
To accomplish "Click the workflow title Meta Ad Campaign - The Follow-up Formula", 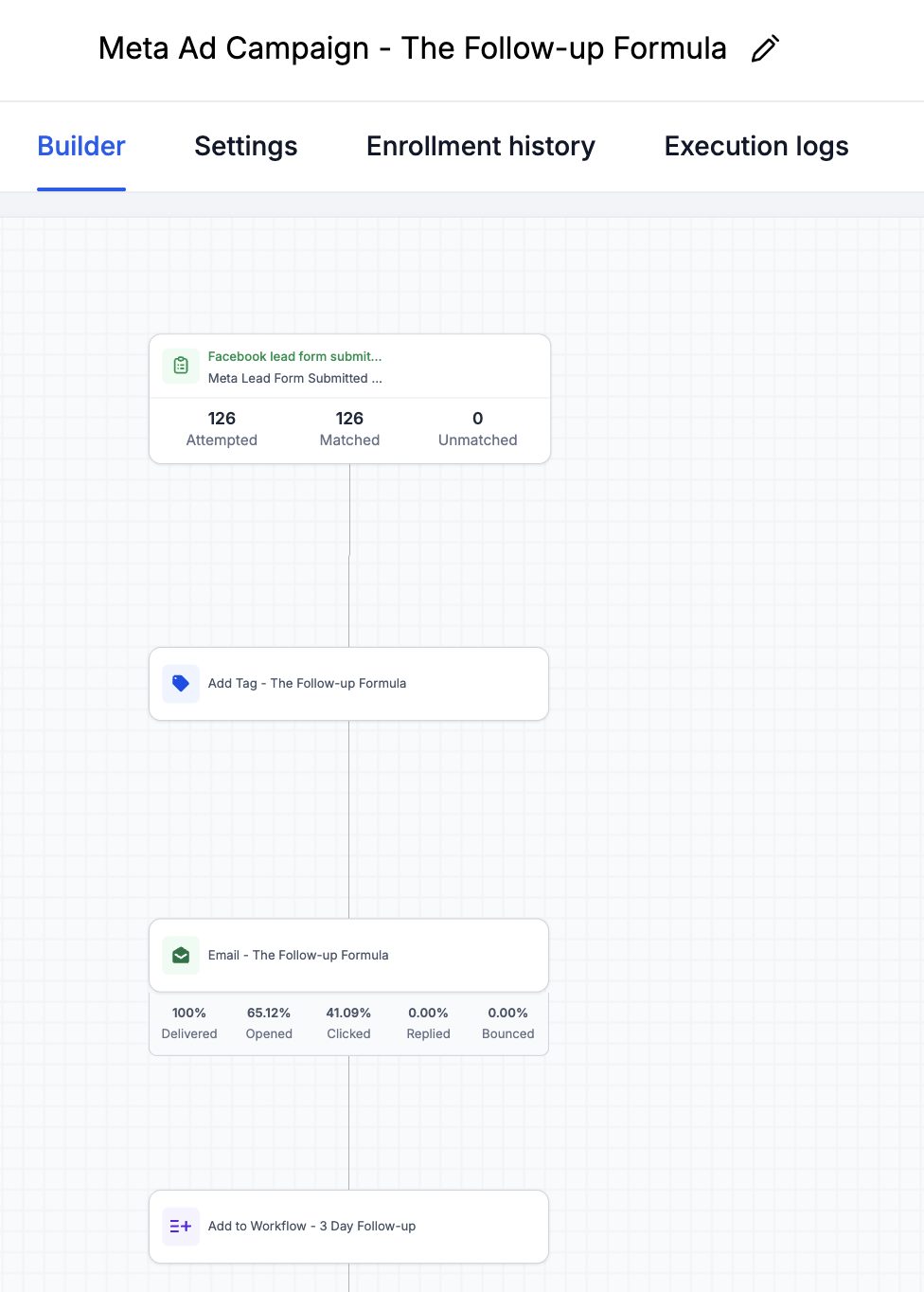I will click(x=413, y=48).
